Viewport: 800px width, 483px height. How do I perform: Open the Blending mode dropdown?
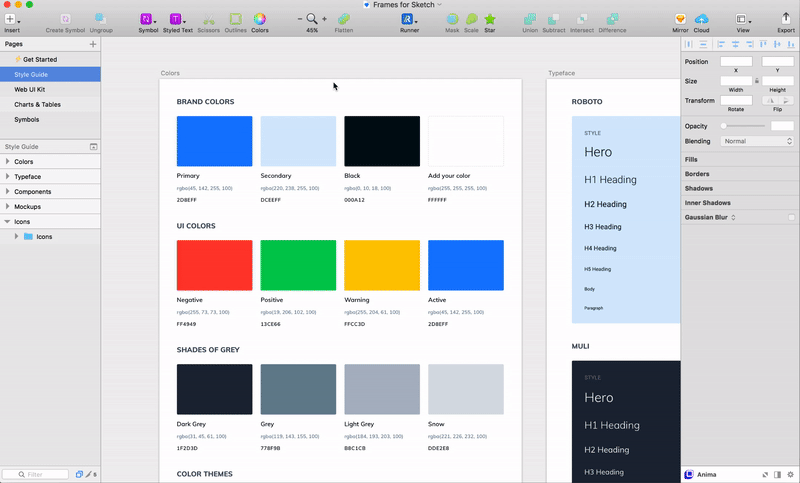757,141
